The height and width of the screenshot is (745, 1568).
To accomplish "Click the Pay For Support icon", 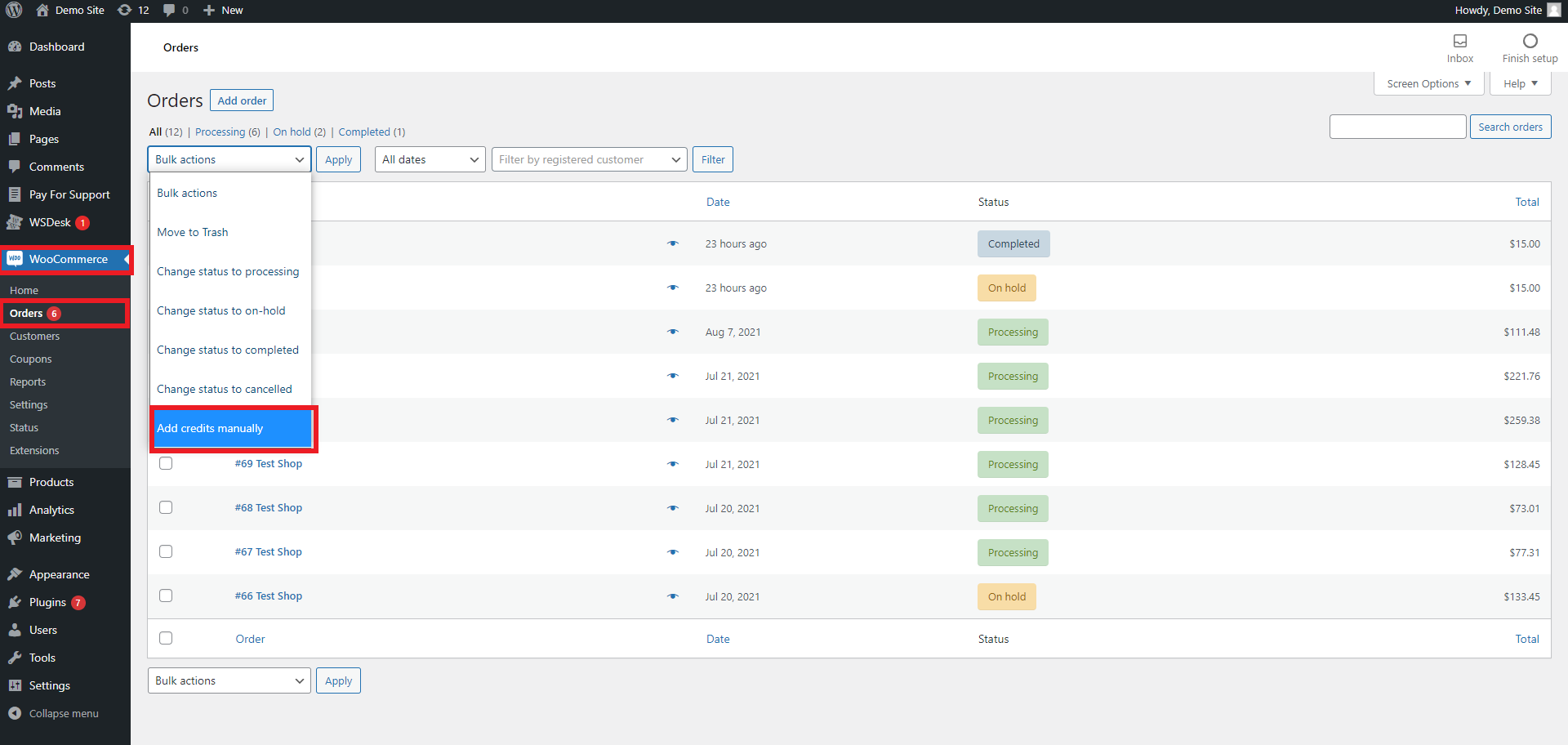I will tap(15, 194).
